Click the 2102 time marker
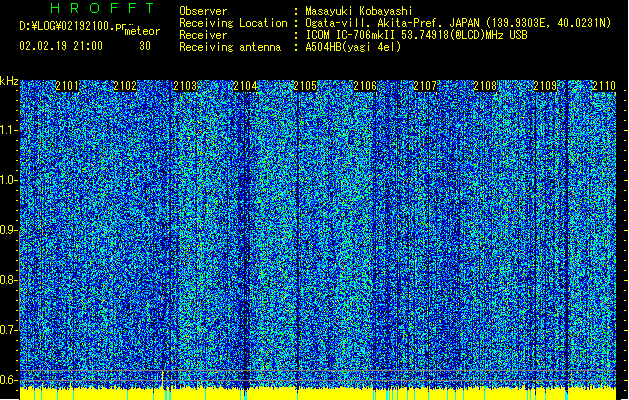The width and height of the screenshot is (629, 400). [125, 86]
